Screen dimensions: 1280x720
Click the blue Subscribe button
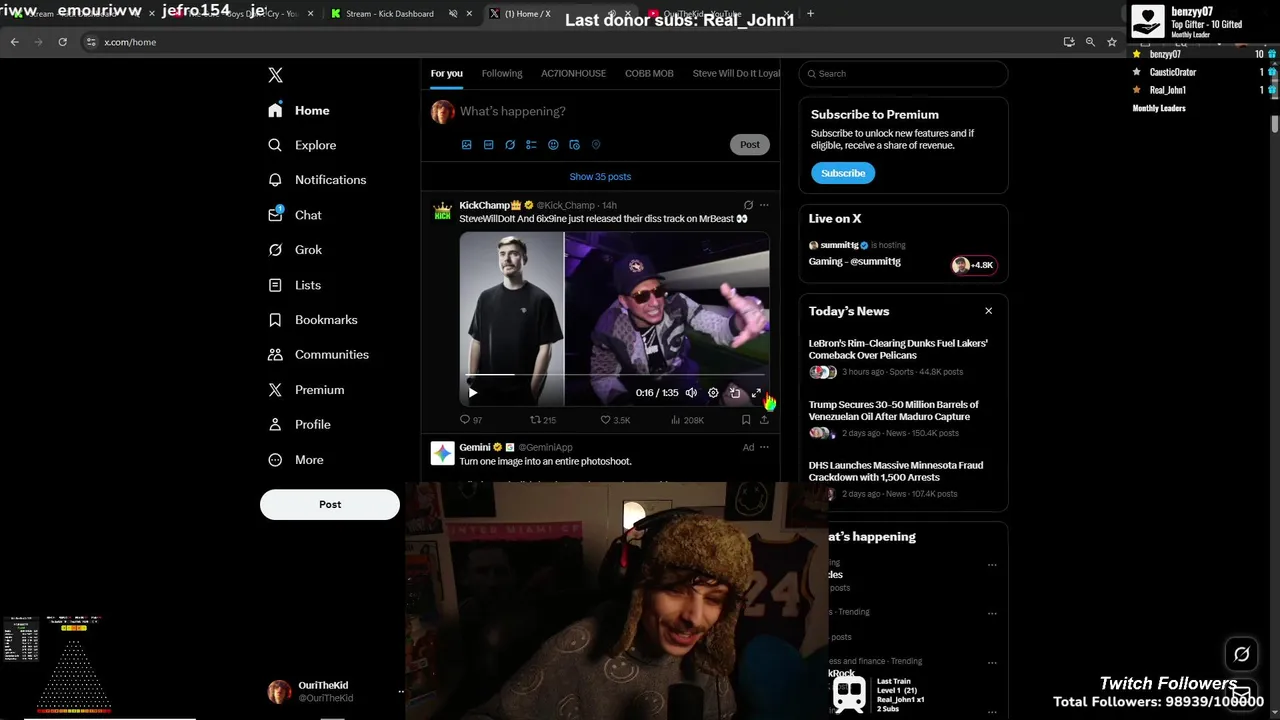pos(843,173)
